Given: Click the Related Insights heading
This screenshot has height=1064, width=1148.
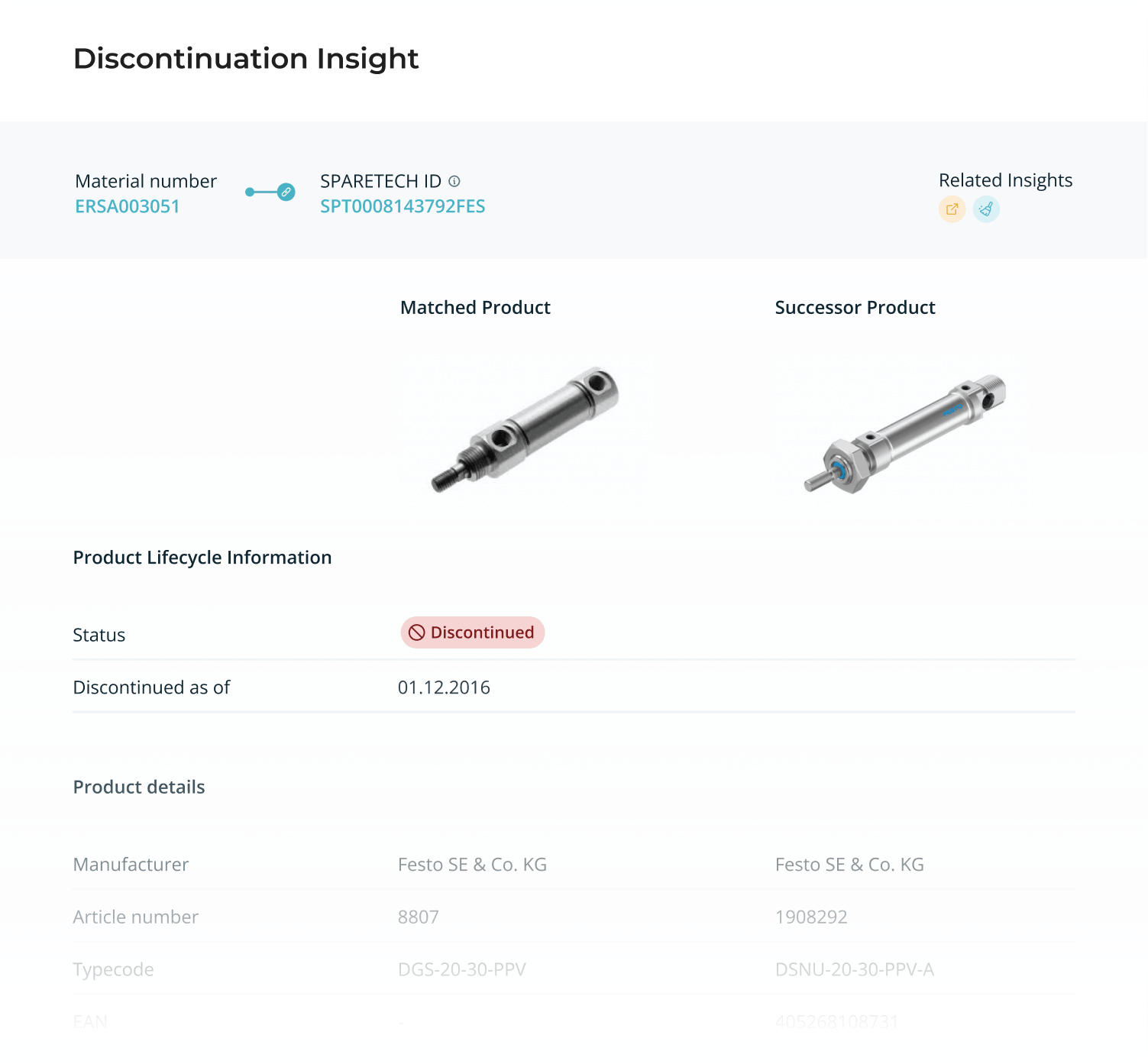Looking at the screenshot, I should pyautogui.click(x=1006, y=180).
